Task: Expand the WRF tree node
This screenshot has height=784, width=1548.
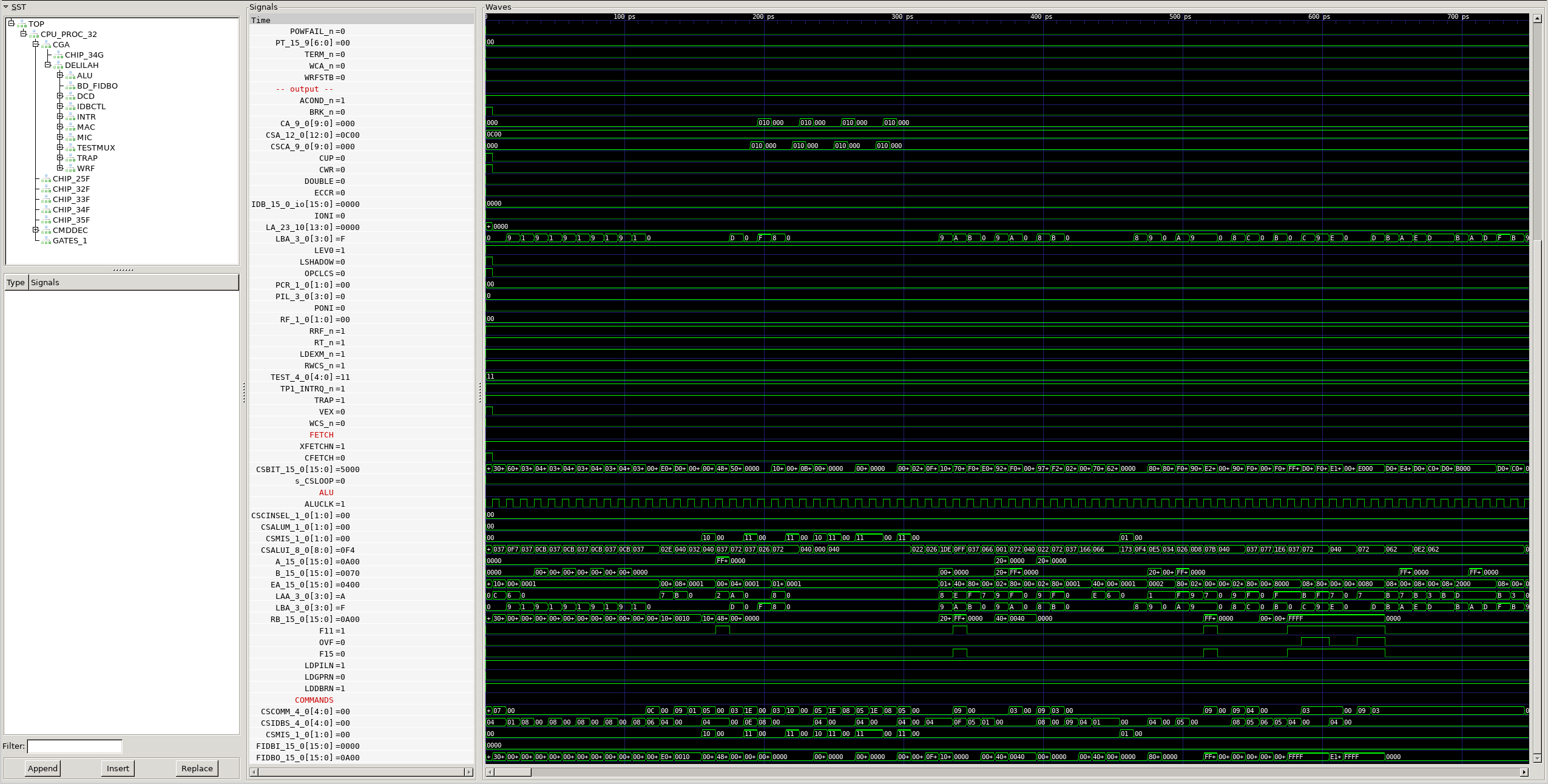Action: [60, 168]
